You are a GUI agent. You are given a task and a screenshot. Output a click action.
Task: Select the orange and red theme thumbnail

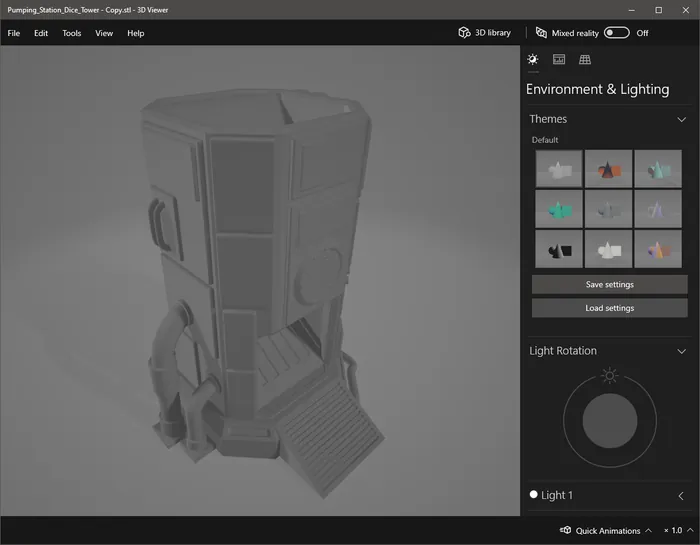pyautogui.click(x=608, y=169)
